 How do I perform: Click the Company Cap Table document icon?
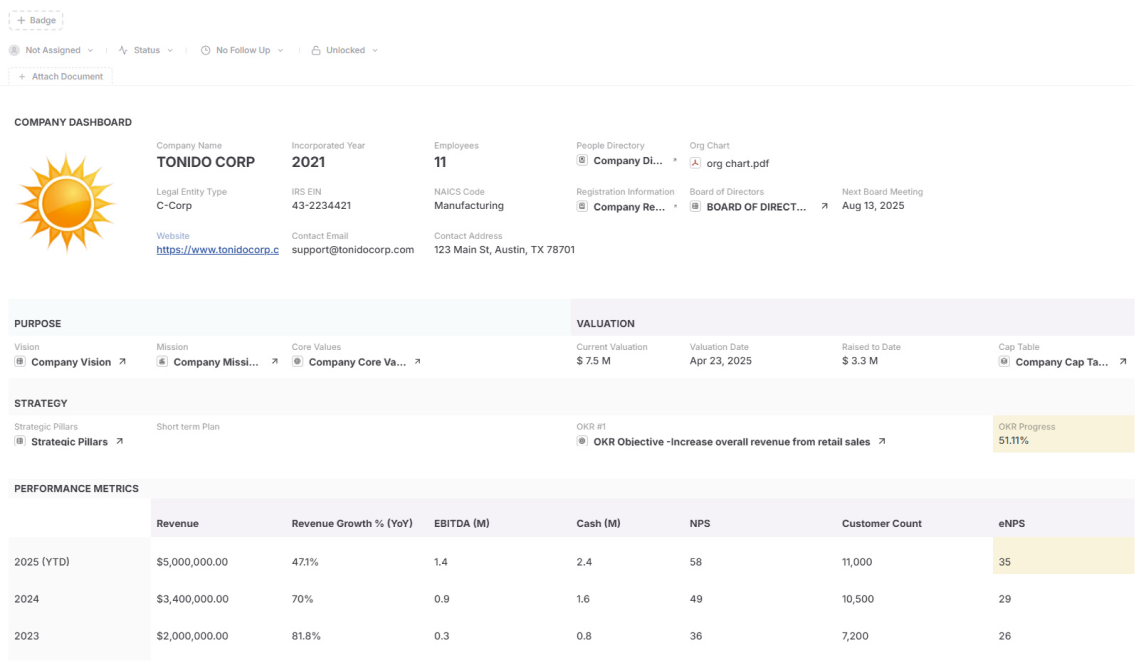(x=1004, y=361)
